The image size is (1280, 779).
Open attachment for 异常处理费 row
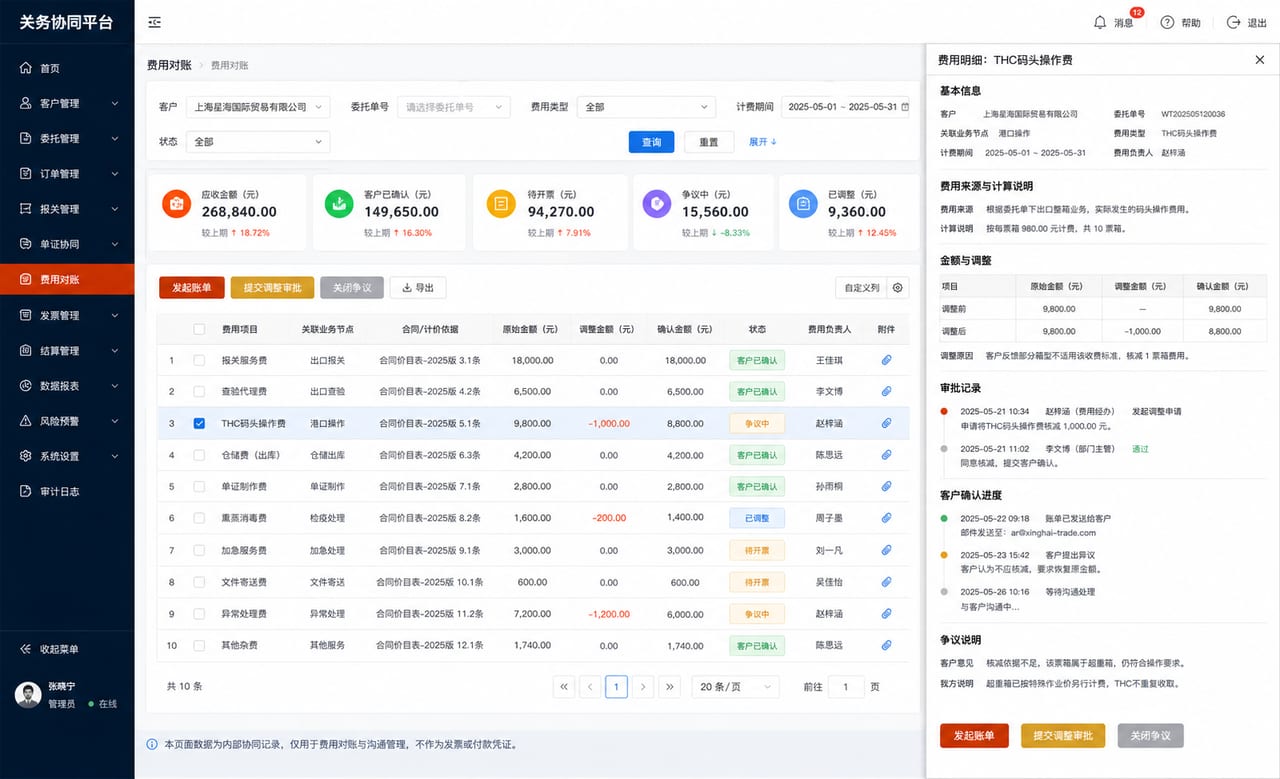coord(886,613)
